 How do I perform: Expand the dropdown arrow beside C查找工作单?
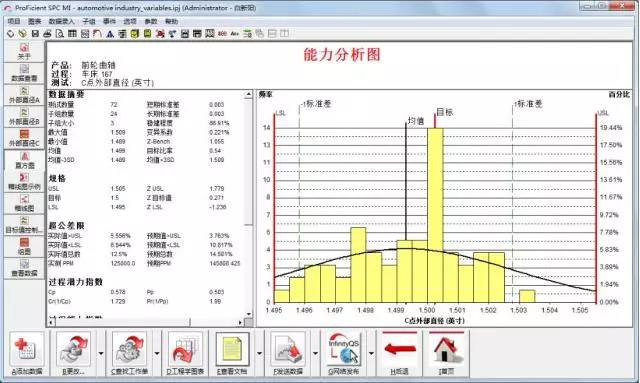tap(157, 353)
